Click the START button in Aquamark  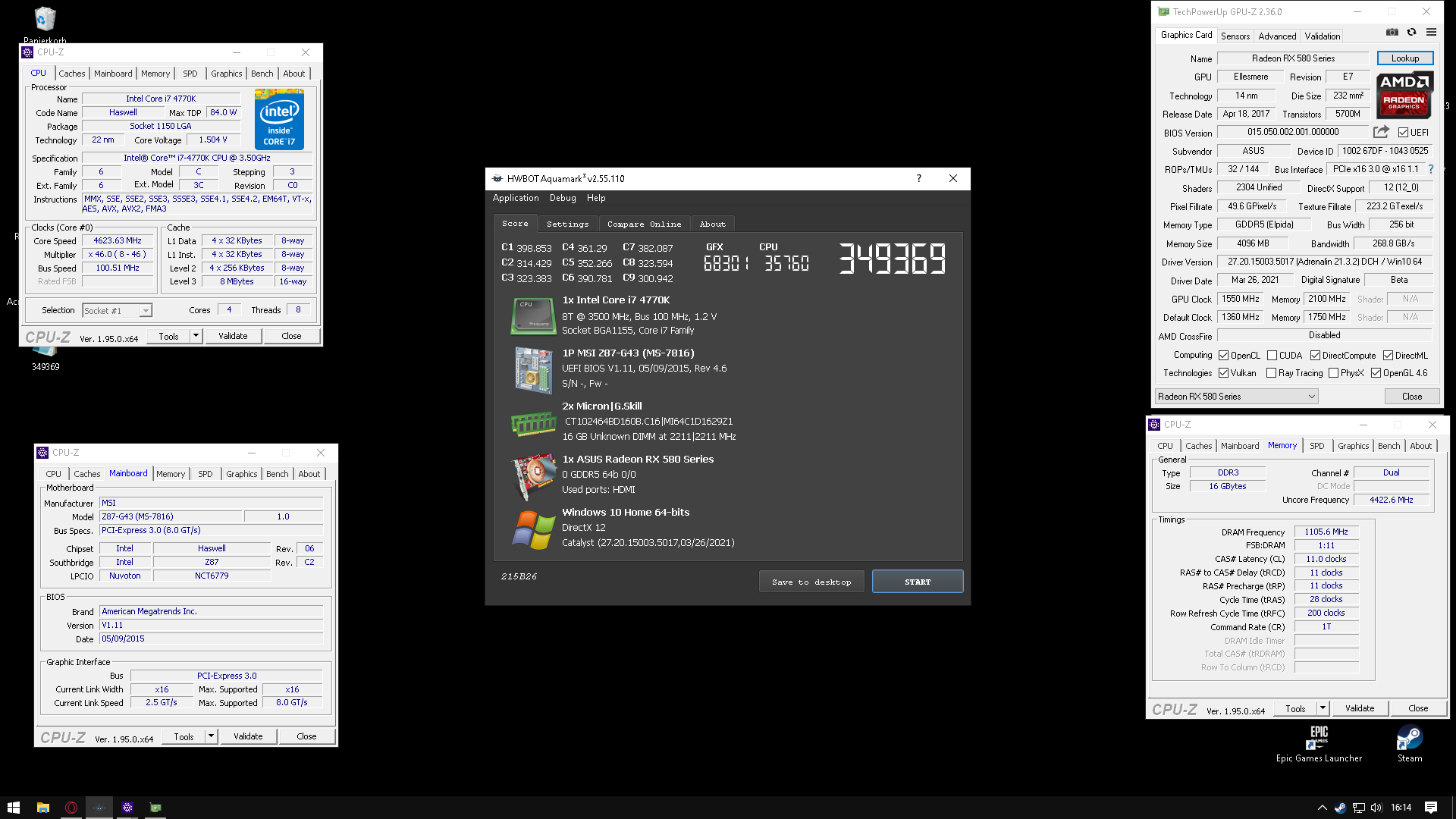(x=918, y=582)
